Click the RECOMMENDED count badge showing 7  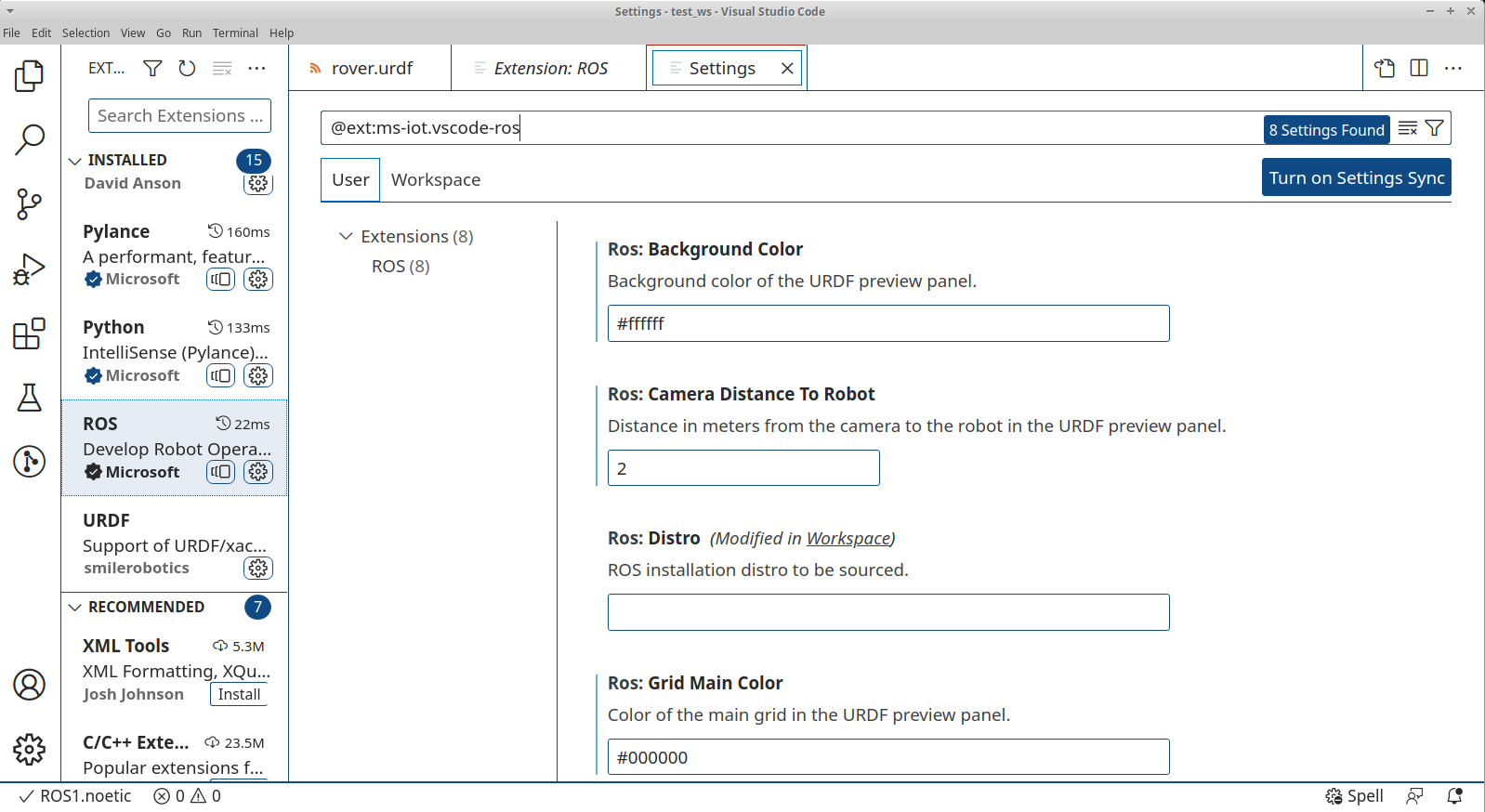point(257,608)
